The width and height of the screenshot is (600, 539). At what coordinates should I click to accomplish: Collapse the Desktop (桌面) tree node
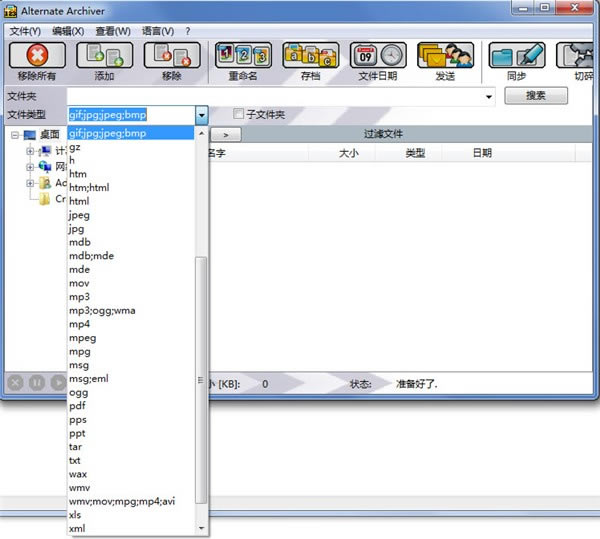15,134
